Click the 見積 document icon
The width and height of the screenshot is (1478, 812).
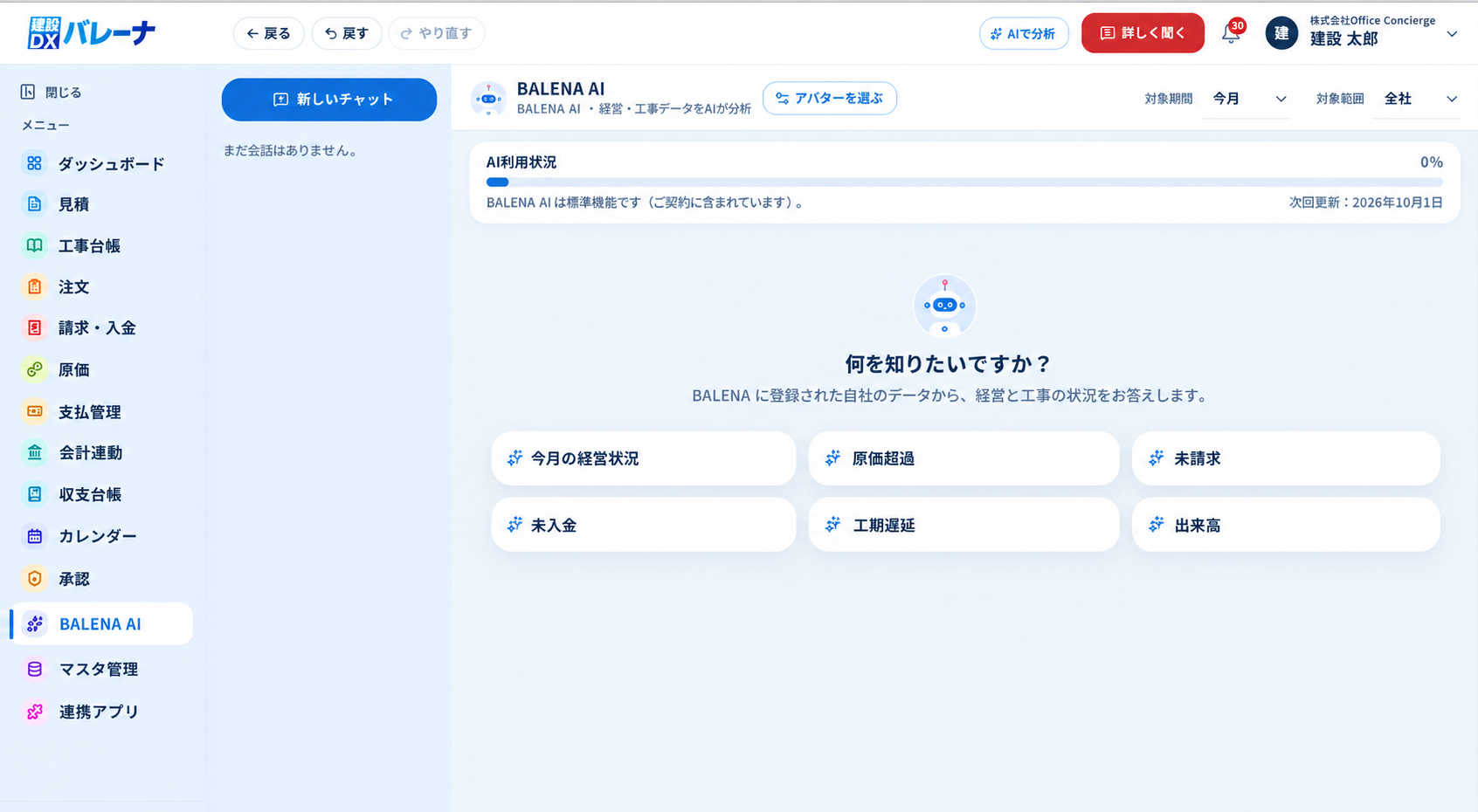(34, 204)
